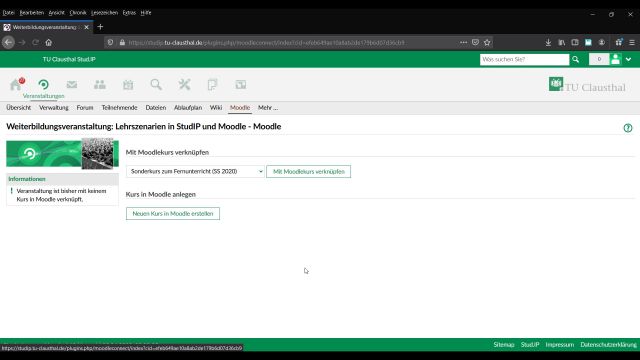640x360 pixels.
Task: Expand the Mehr... tab menu
Action: click(267, 108)
